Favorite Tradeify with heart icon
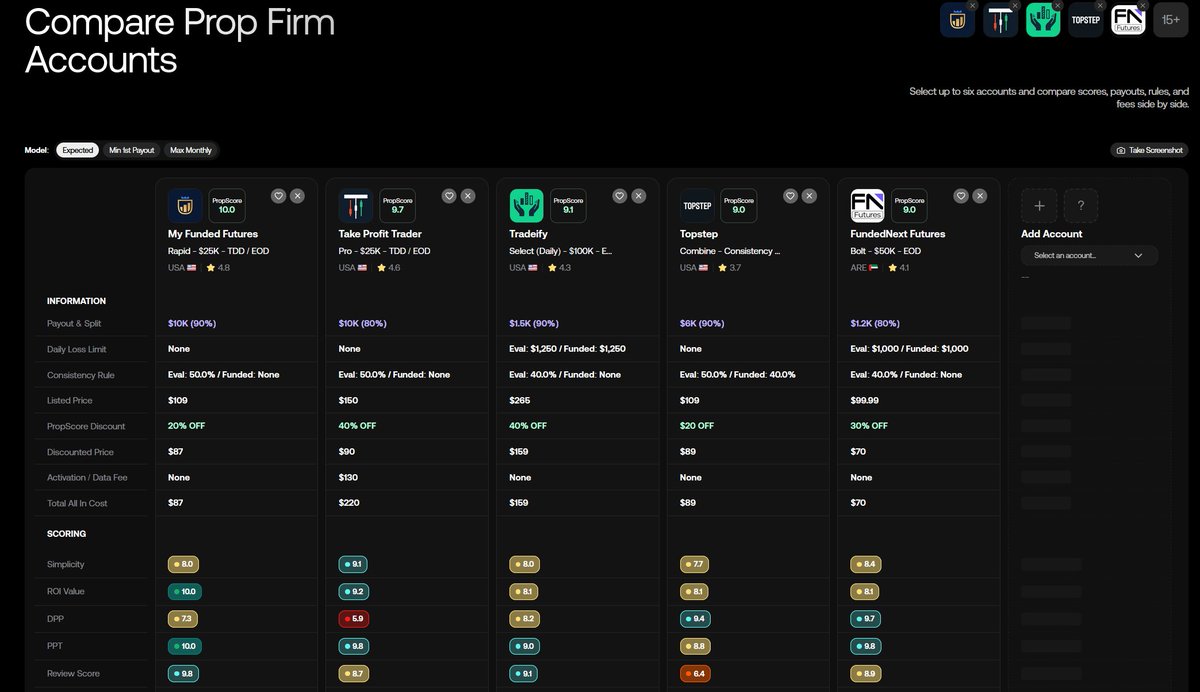The width and height of the screenshot is (1200, 692). click(620, 196)
